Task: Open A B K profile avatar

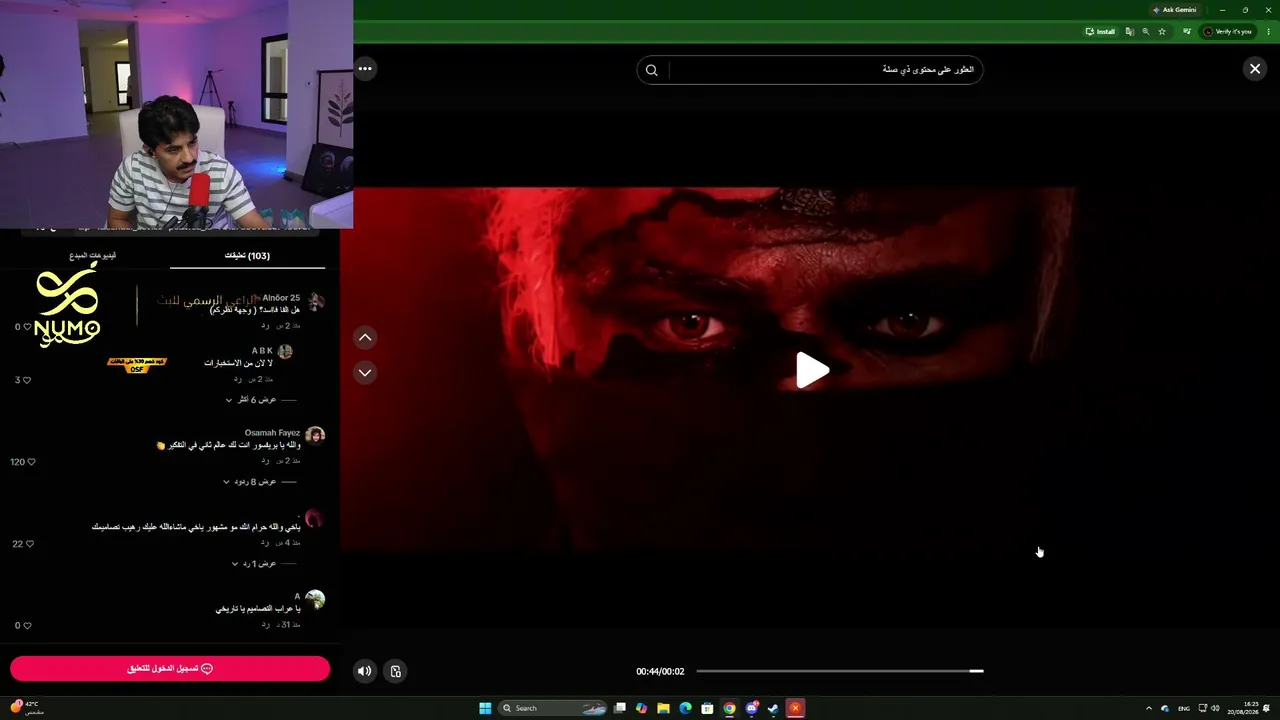Action: (285, 352)
